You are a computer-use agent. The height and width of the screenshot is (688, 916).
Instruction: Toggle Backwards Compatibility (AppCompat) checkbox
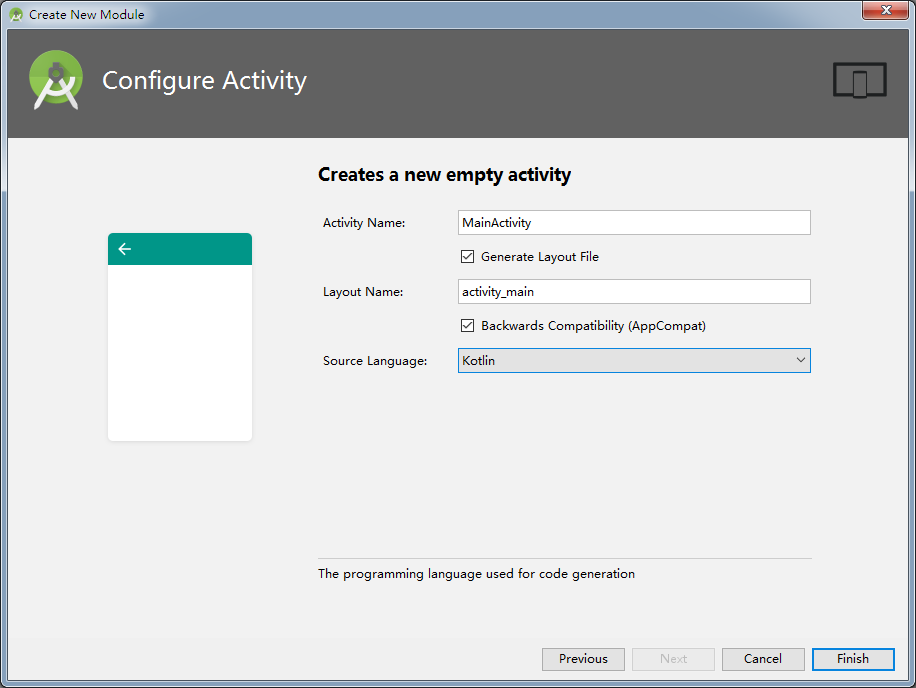tap(467, 326)
